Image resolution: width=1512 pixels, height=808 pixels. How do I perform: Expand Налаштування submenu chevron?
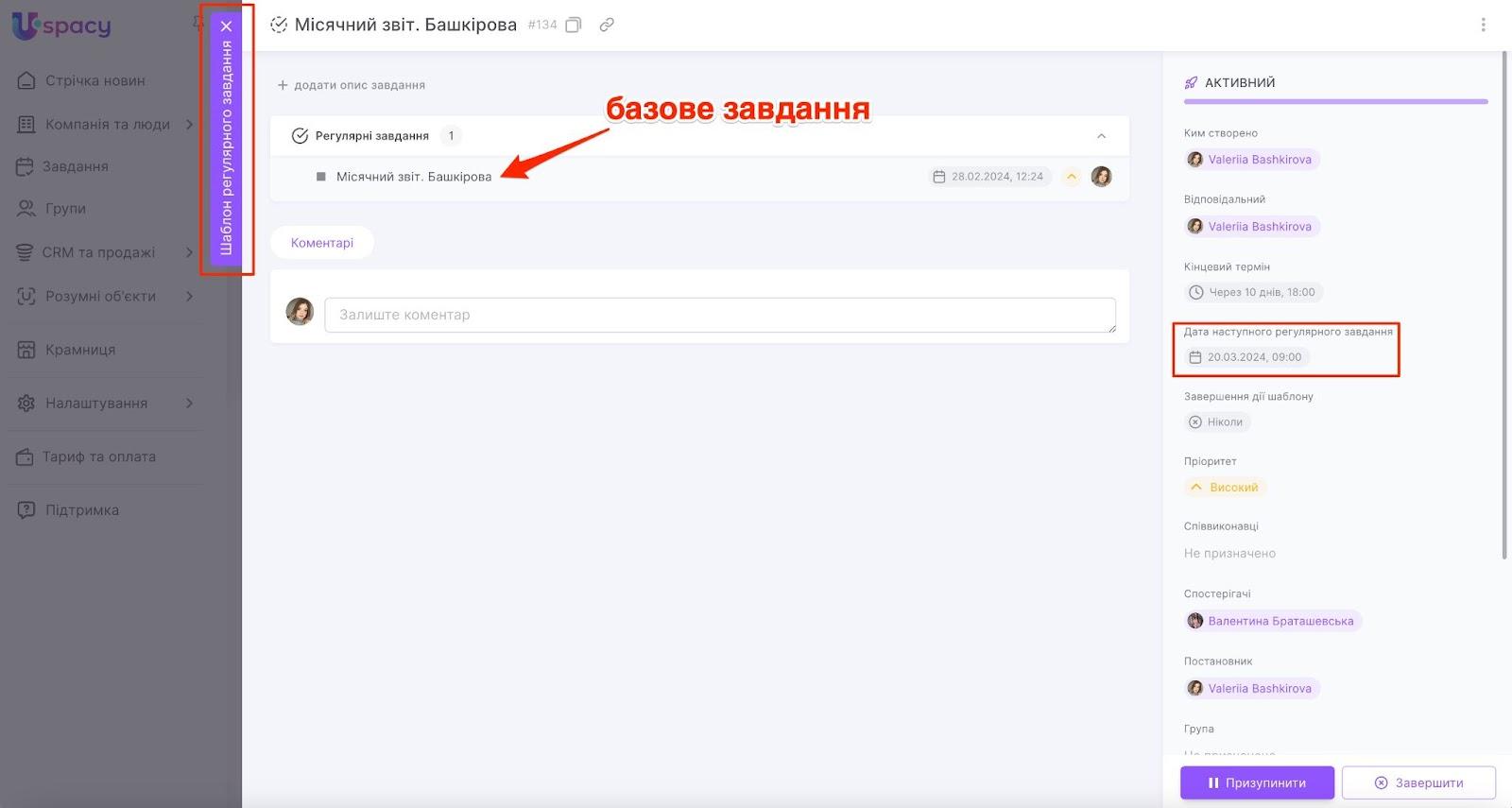tap(189, 404)
